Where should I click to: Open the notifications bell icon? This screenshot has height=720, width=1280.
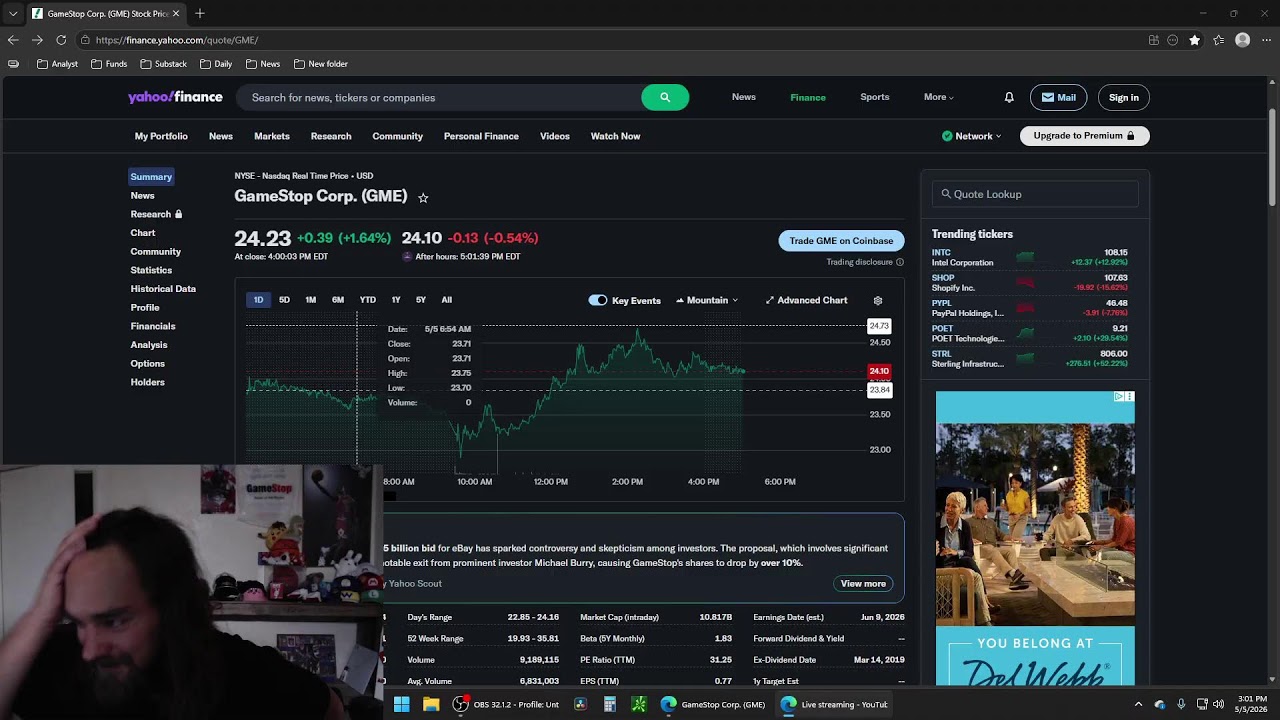(x=1009, y=97)
